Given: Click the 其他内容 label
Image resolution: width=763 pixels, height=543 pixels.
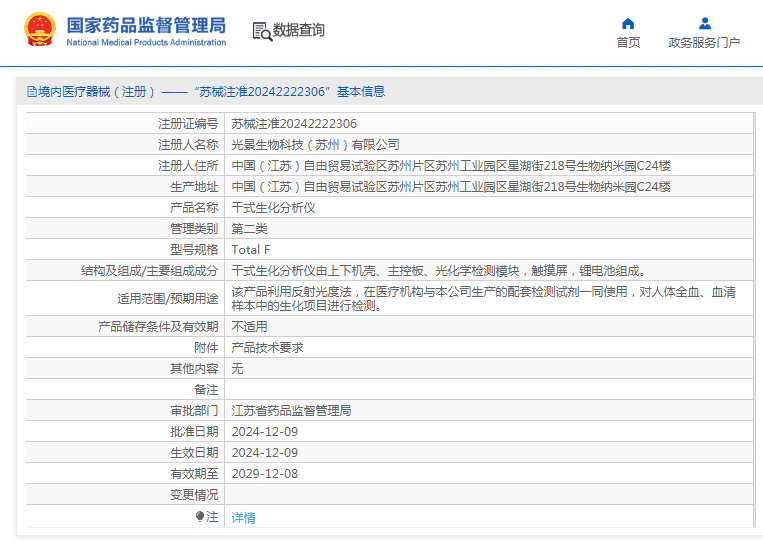Looking at the screenshot, I should point(194,368).
